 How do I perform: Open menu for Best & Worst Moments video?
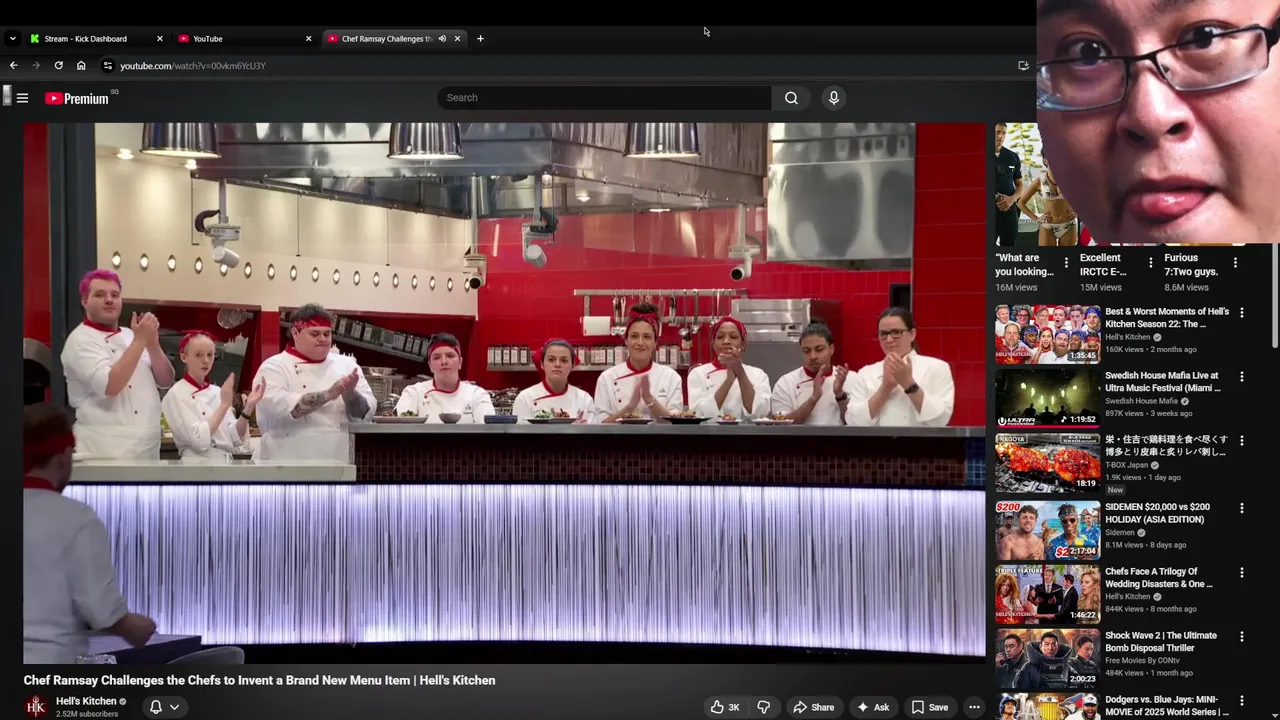coord(1242,313)
